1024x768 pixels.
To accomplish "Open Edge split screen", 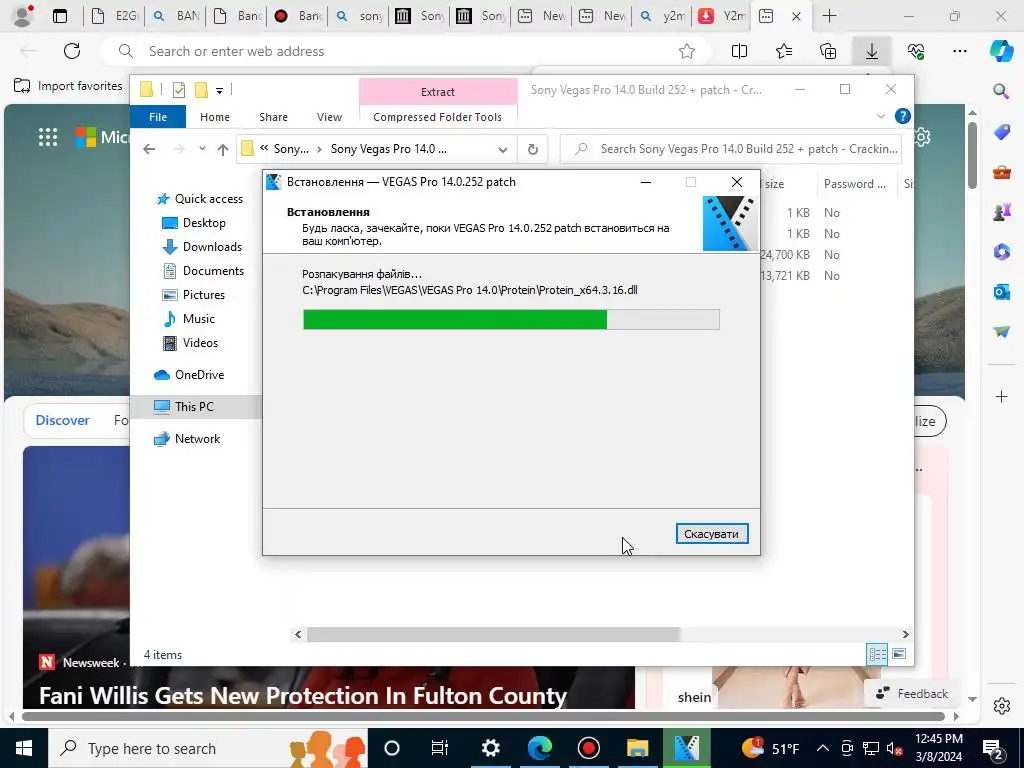I will (739, 51).
